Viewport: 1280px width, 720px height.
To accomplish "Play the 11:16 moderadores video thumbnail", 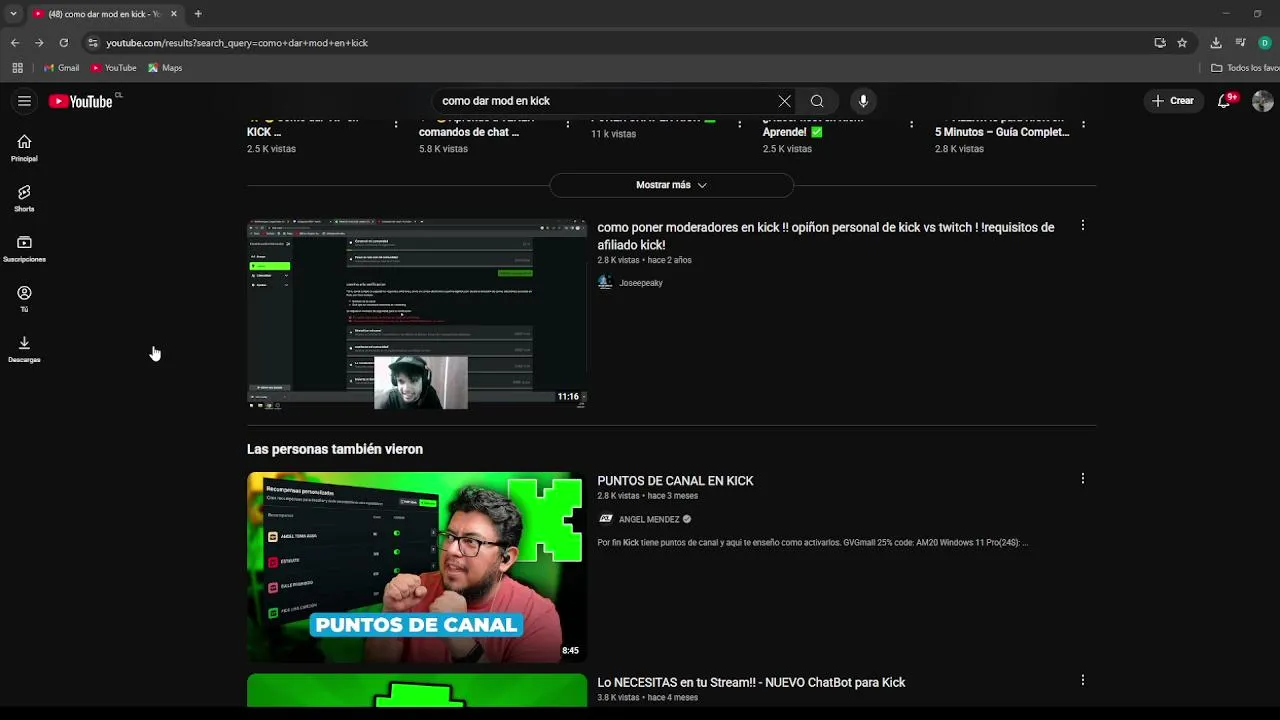I will click(417, 314).
